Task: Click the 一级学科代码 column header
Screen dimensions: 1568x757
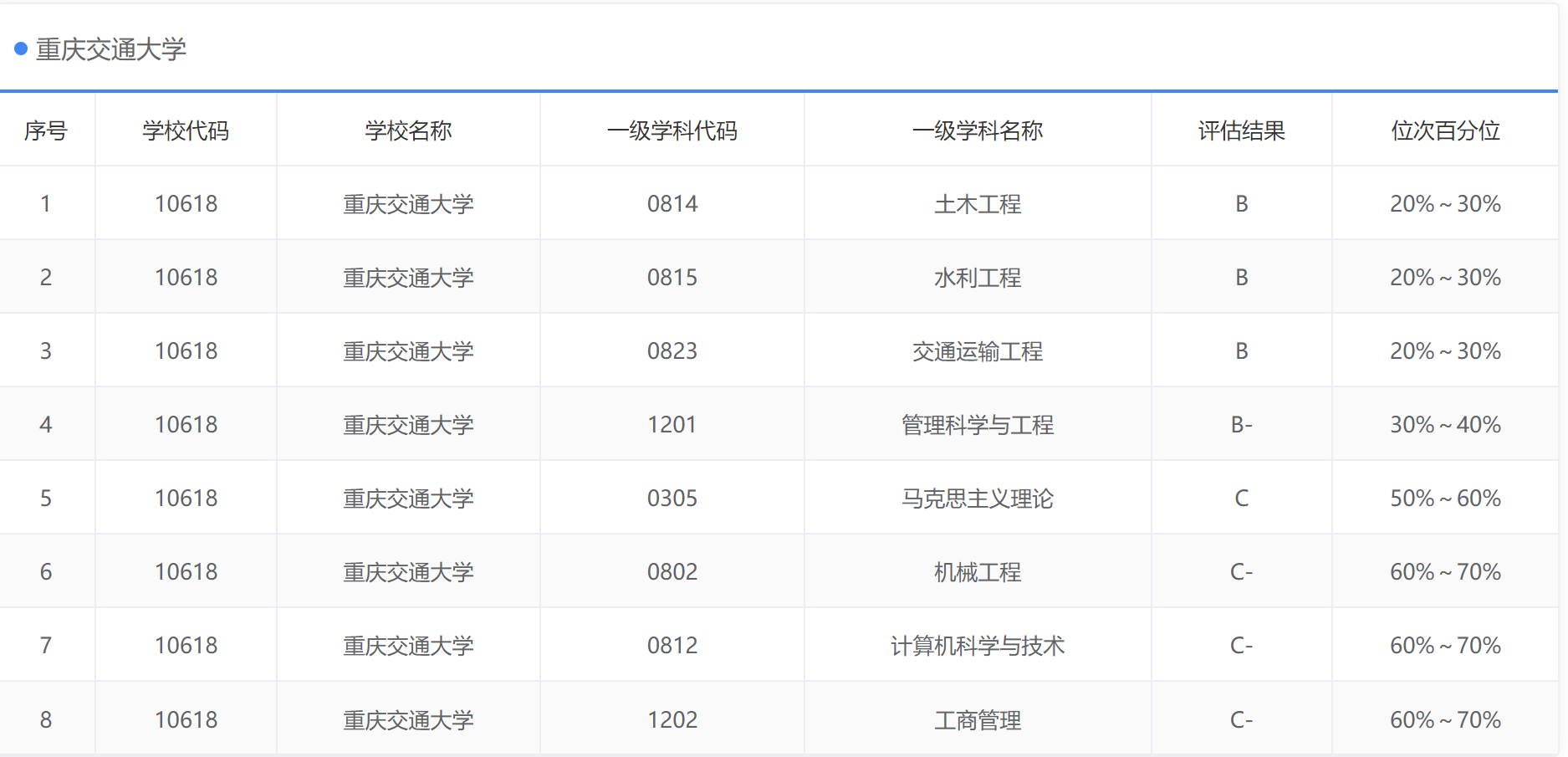Action: coord(672,130)
